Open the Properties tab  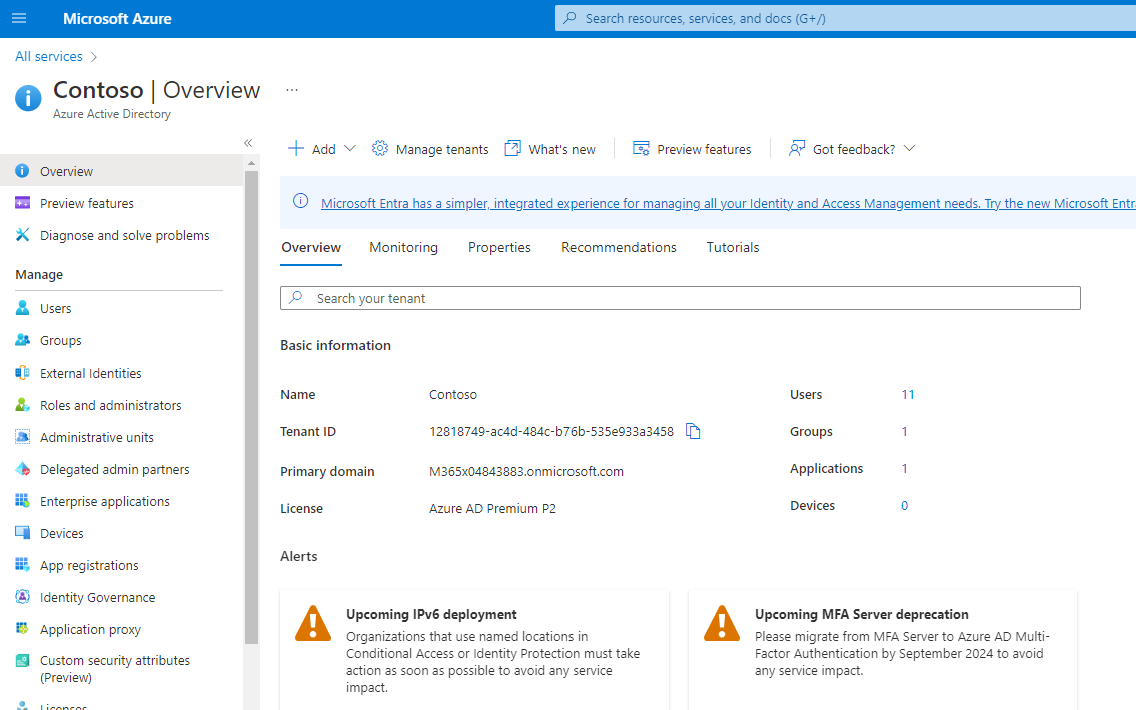click(x=499, y=248)
